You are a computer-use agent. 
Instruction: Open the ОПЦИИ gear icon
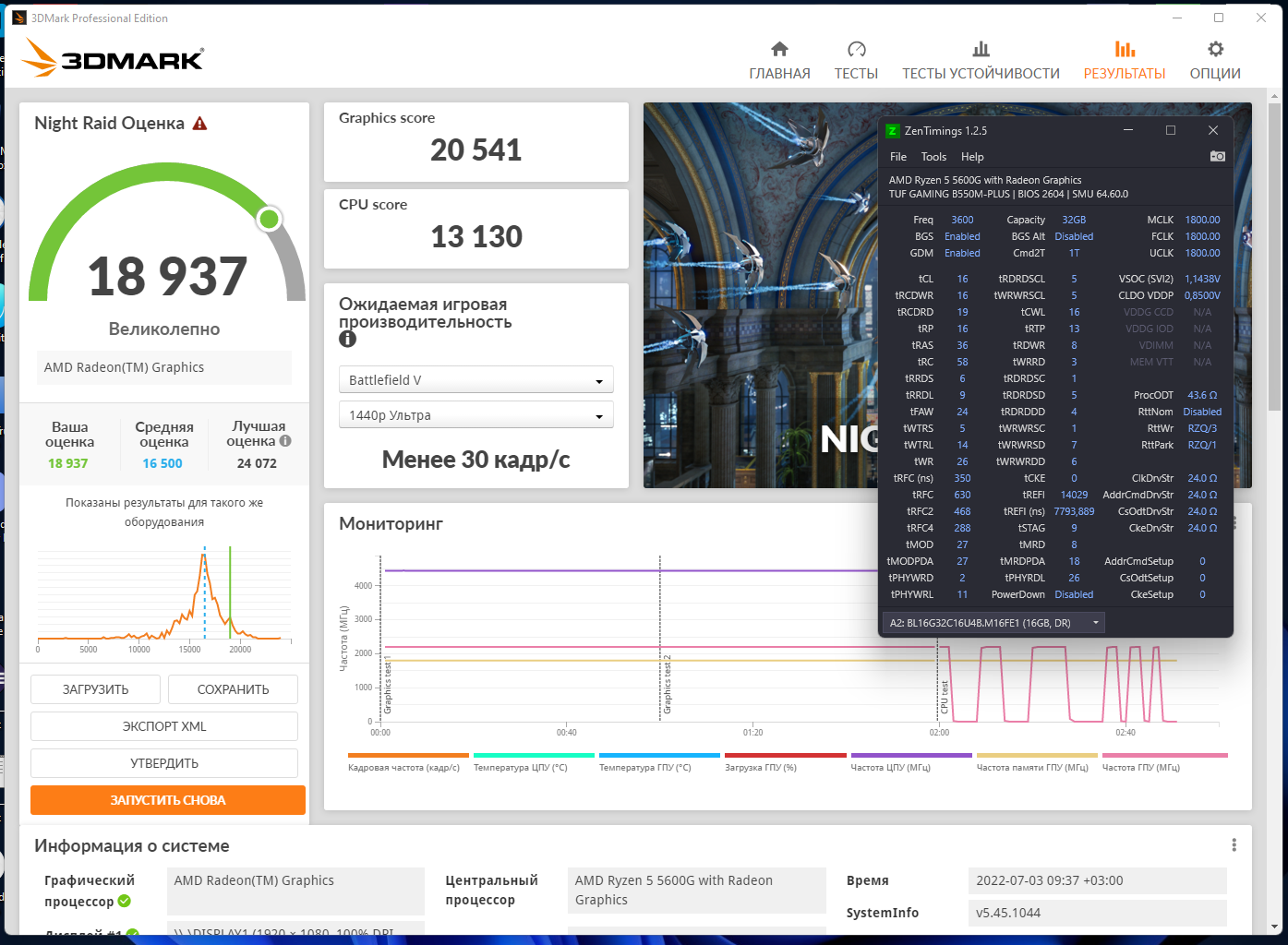(1215, 49)
